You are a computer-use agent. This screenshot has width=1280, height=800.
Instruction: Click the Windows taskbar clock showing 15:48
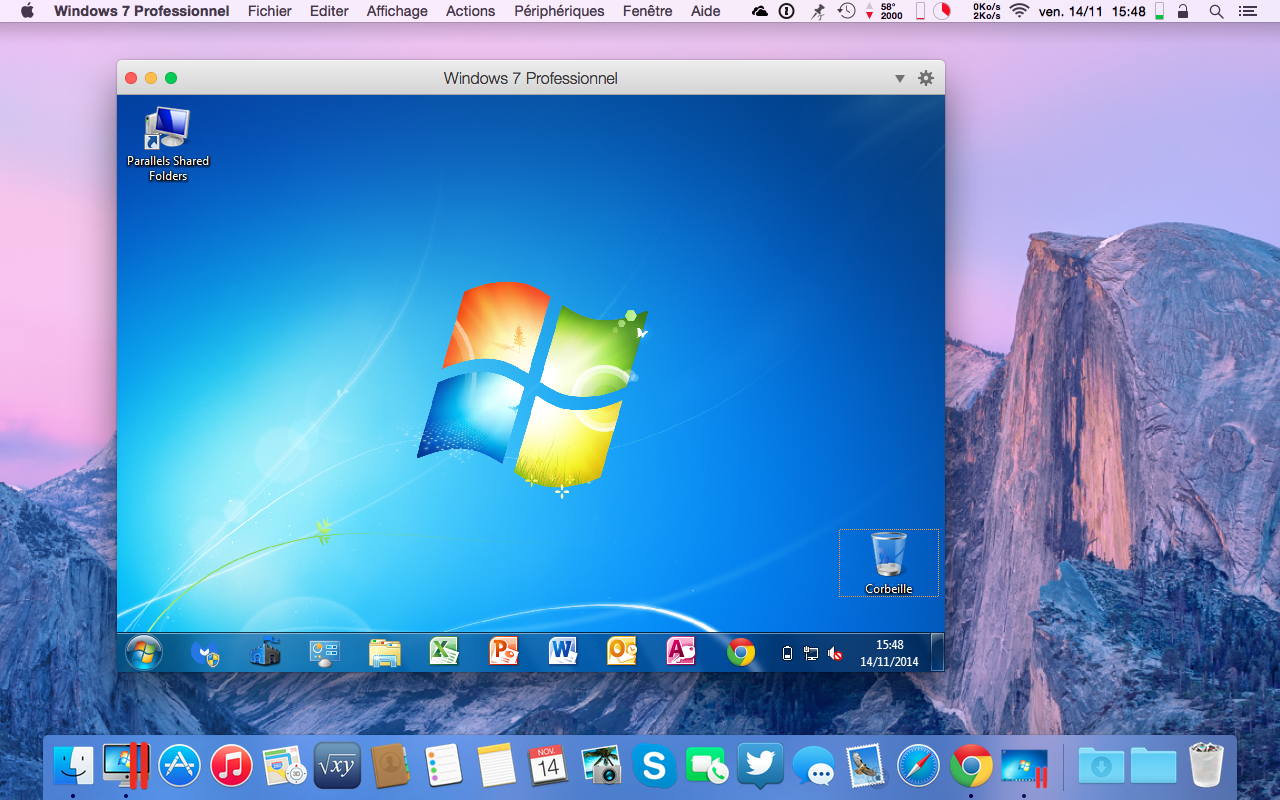(889, 653)
